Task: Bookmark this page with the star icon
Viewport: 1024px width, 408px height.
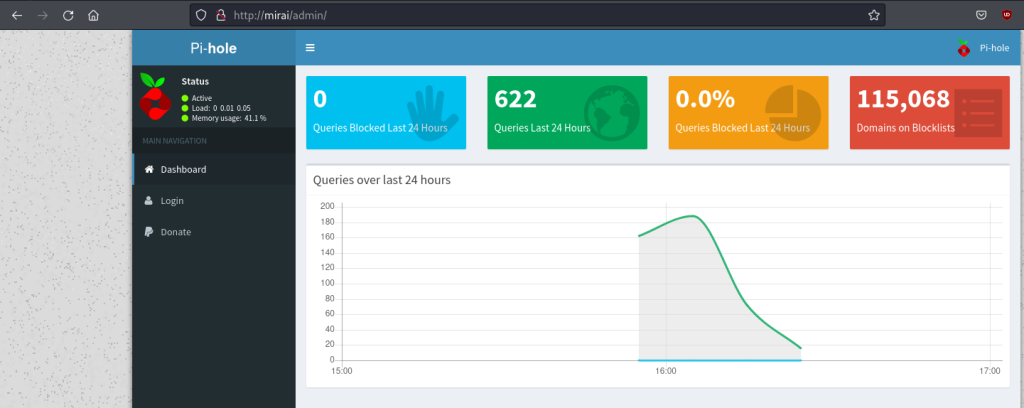Action: pos(874,15)
